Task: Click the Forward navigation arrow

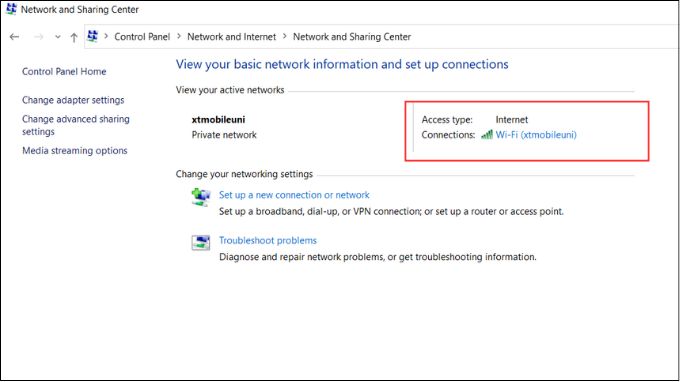Action: [39, 37]
